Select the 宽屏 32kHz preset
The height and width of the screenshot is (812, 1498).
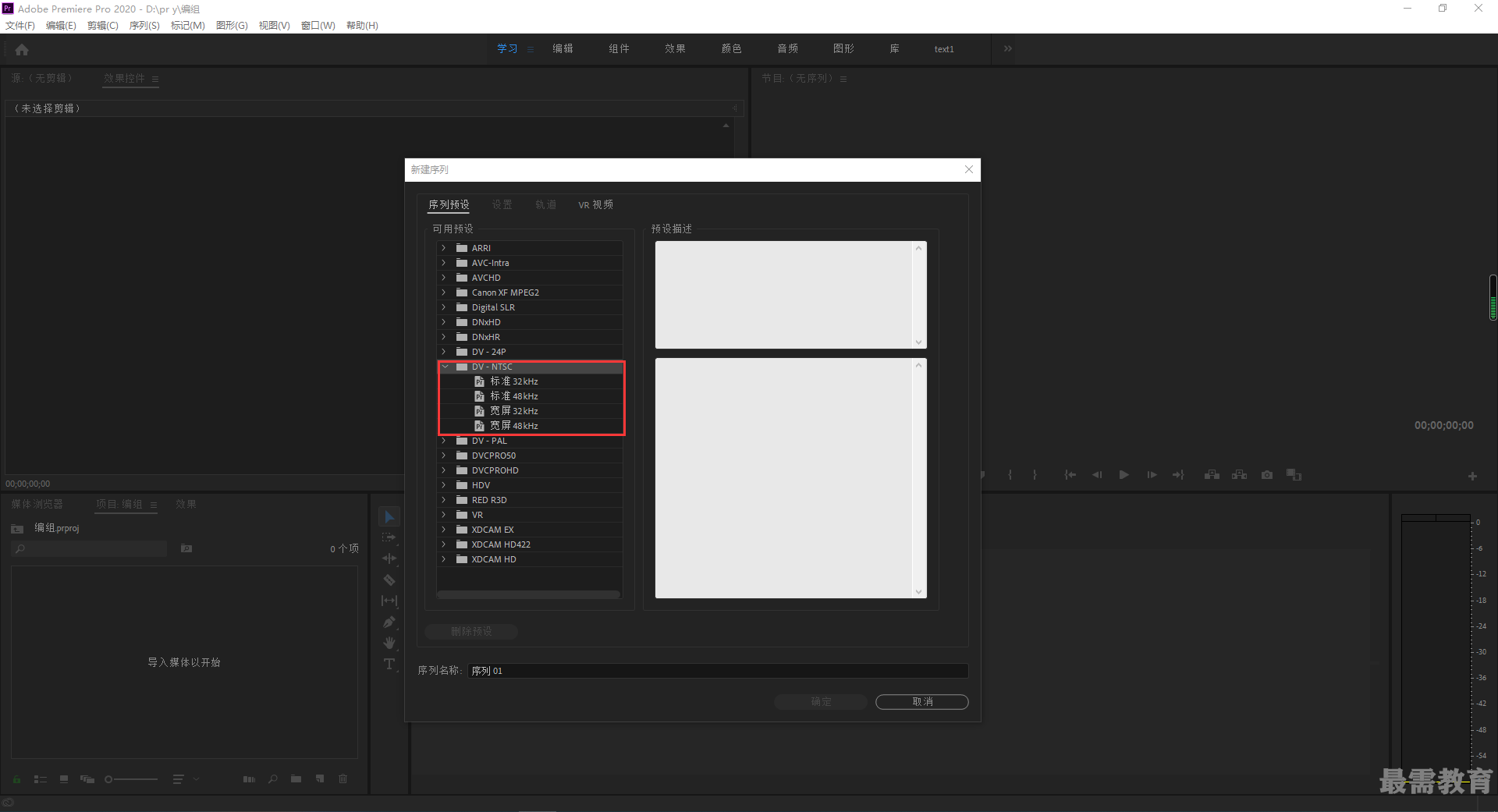tap(514, 411)
